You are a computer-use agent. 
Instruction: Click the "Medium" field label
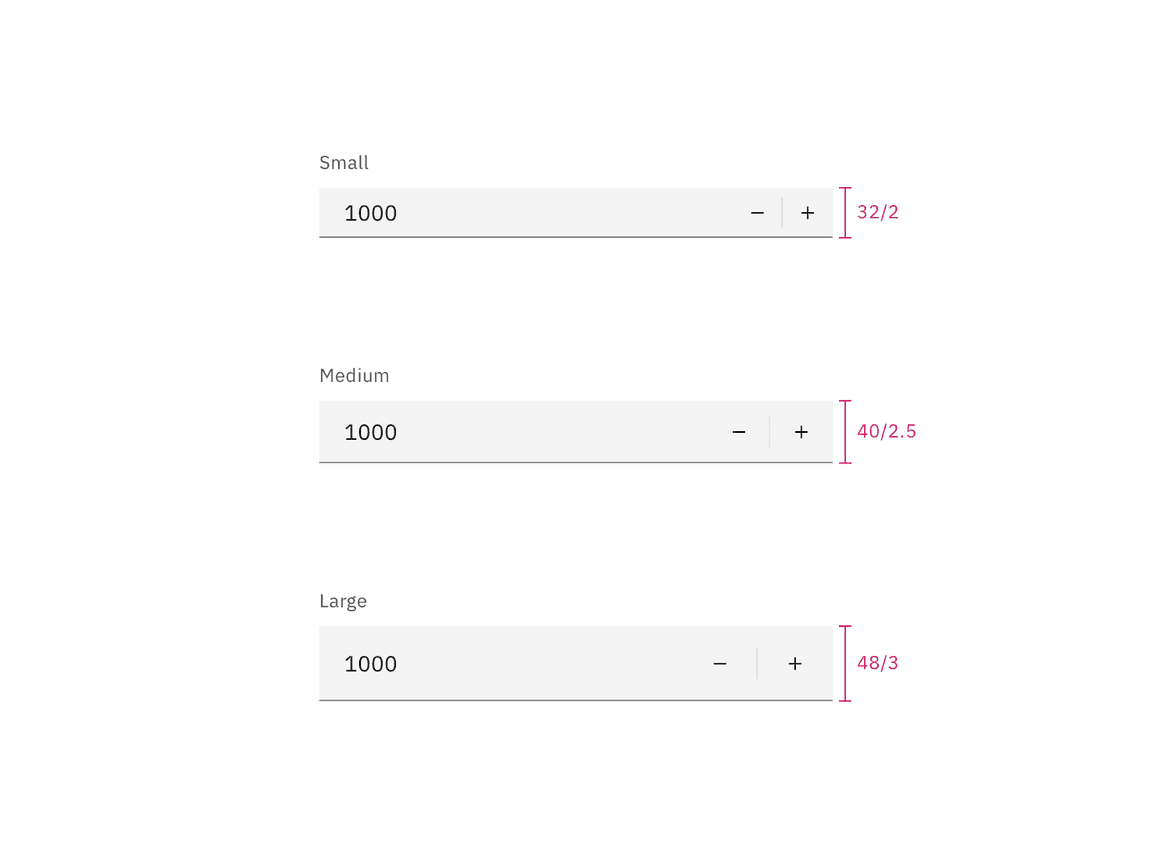coord(354,376)
